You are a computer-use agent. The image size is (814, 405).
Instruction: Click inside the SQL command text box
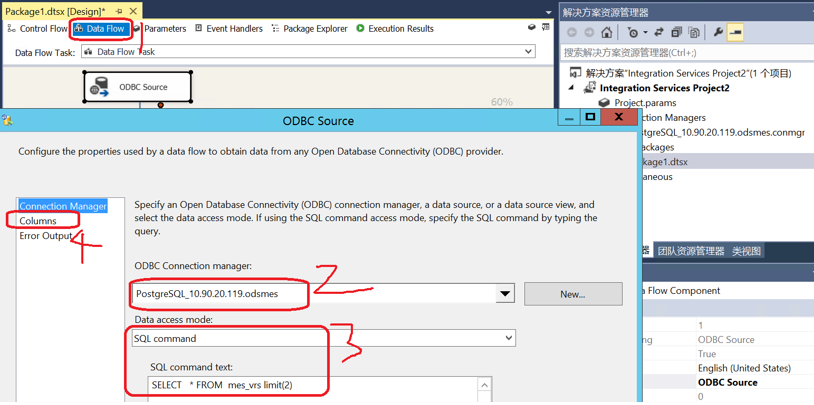pyautogui.click(x=314, y=389)
